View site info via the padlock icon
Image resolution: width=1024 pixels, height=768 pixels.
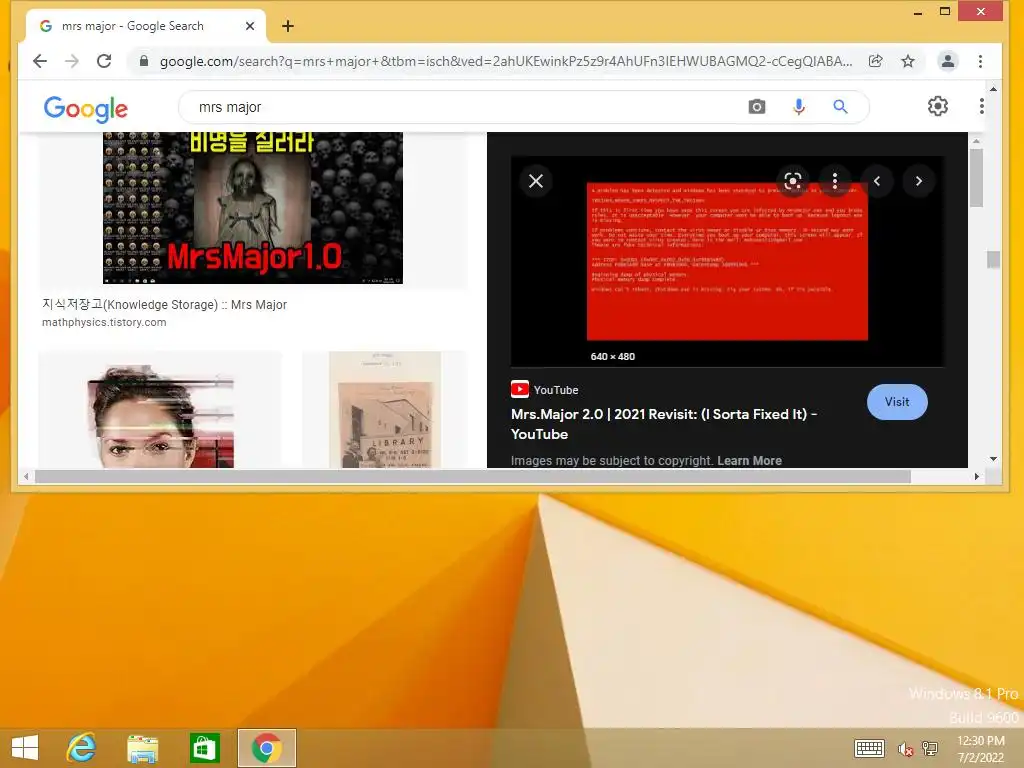tap(144, 61)
